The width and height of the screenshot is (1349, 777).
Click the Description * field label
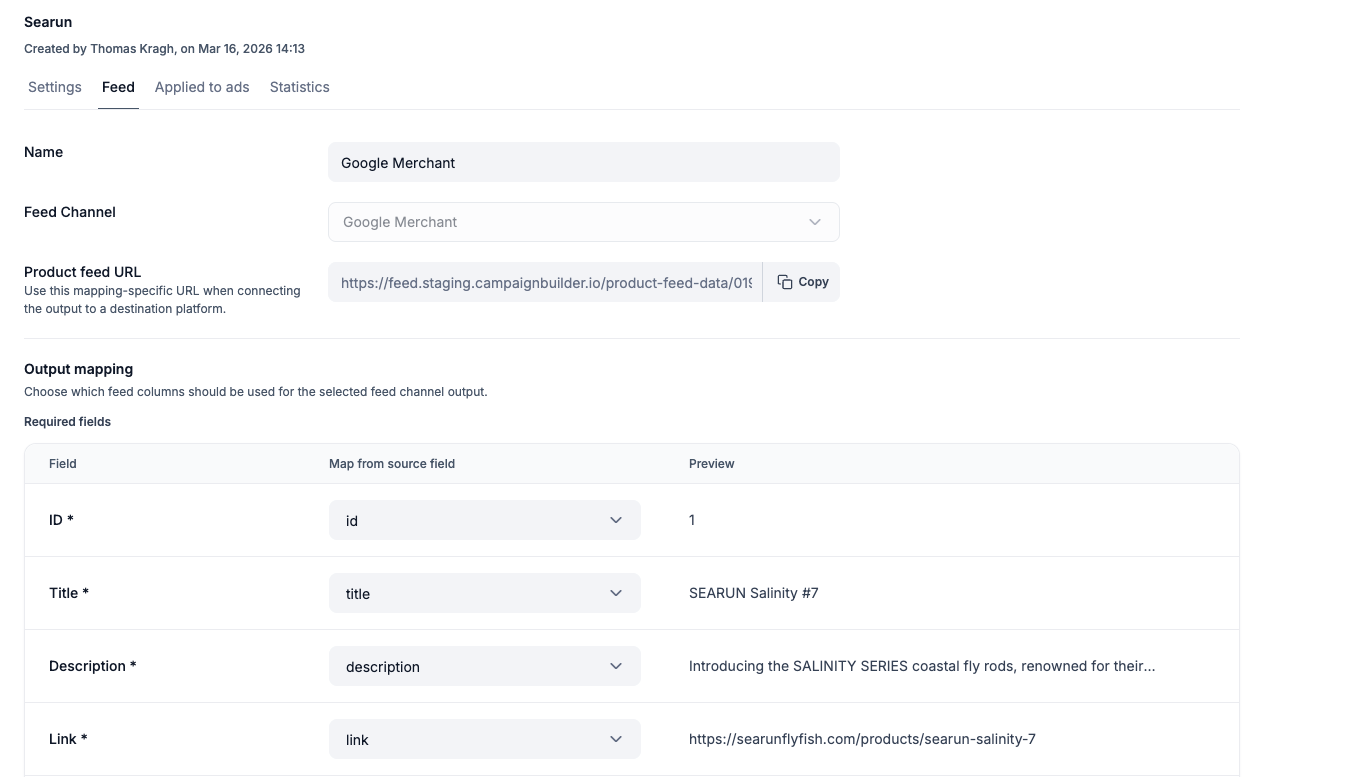(93, 666)
